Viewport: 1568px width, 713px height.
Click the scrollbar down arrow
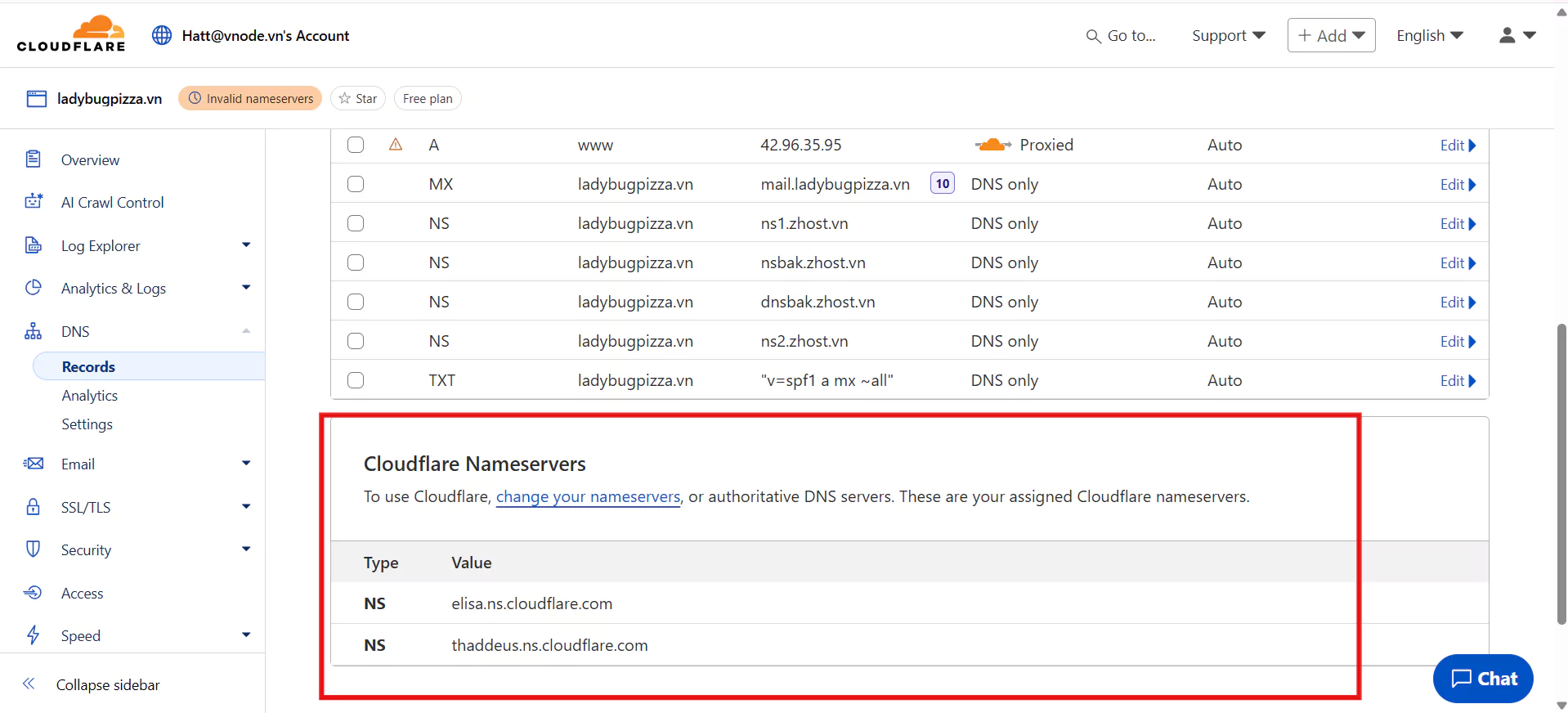pyautogui.click(x=1561, y=705)
